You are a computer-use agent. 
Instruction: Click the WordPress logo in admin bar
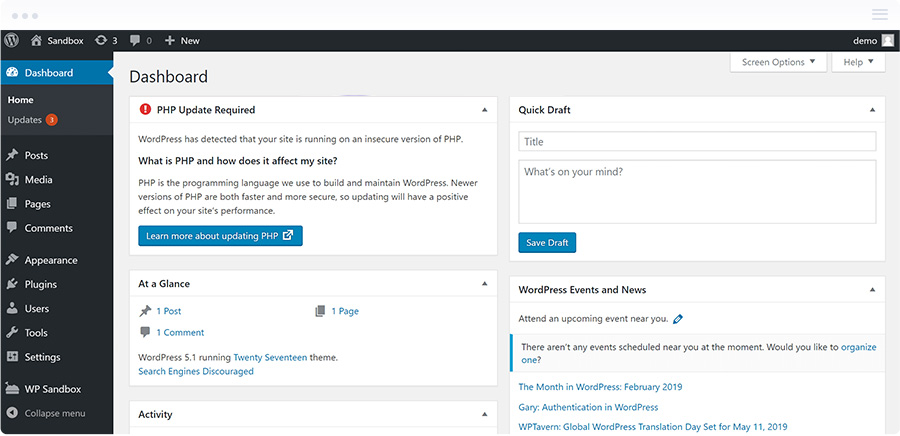11,40
